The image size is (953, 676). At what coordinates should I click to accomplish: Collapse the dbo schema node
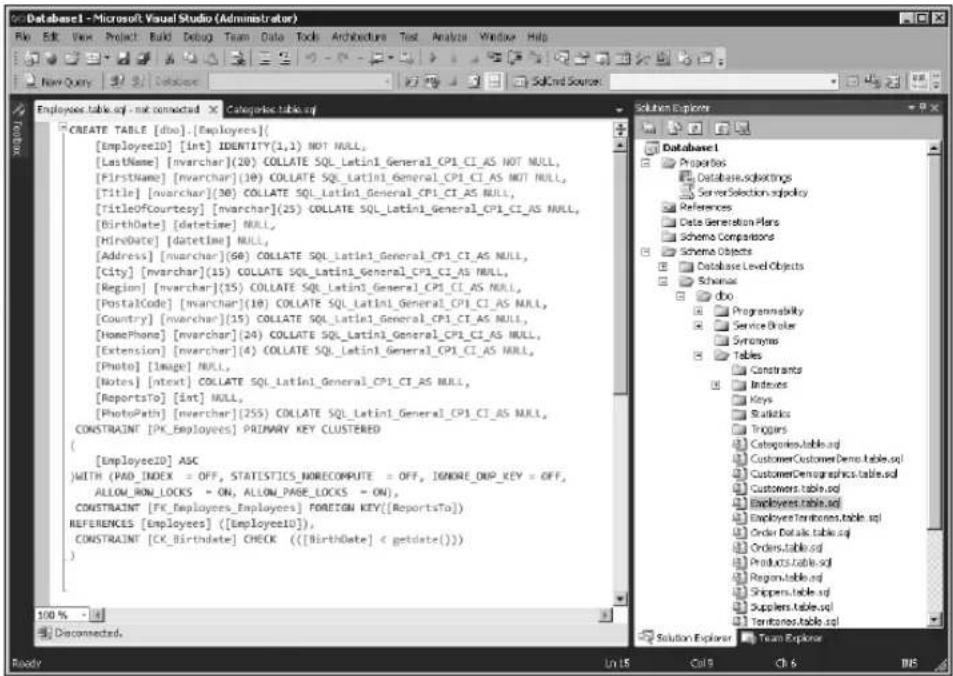pos(681,296)
